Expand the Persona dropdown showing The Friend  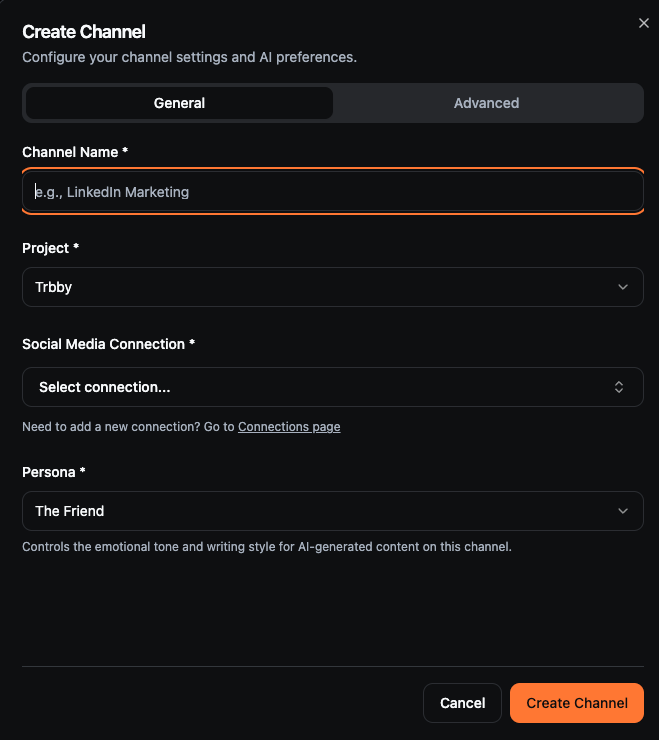[333, 511]
